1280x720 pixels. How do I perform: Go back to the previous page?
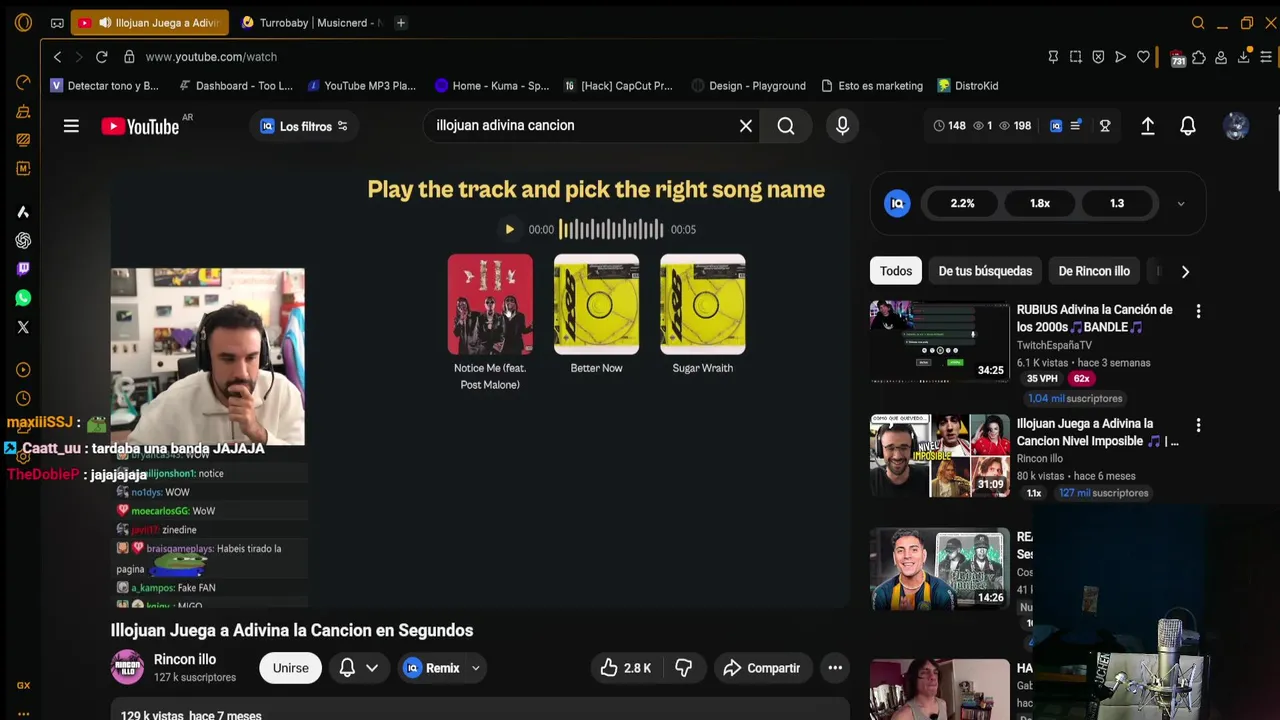click(x=57, y=57)
